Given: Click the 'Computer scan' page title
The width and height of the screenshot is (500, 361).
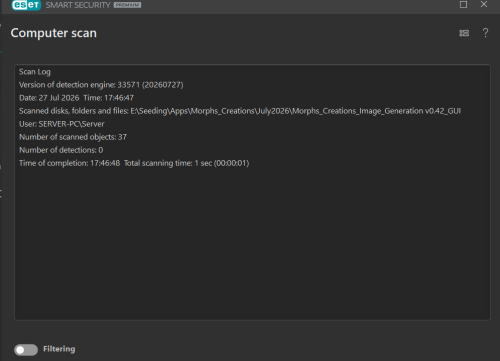Looking at the screenshot, I should 54,33.
